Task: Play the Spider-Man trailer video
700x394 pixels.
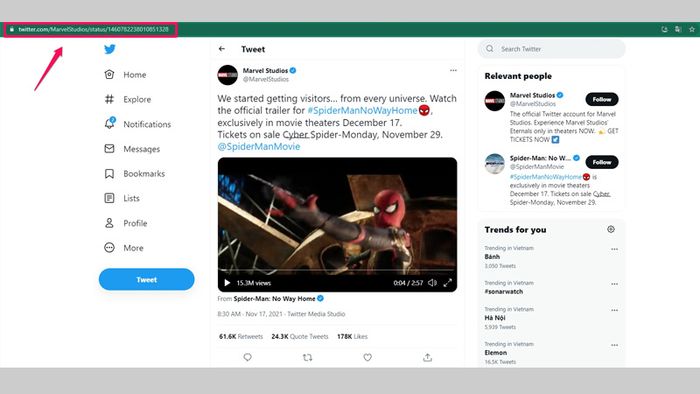Action: point(227,282)
